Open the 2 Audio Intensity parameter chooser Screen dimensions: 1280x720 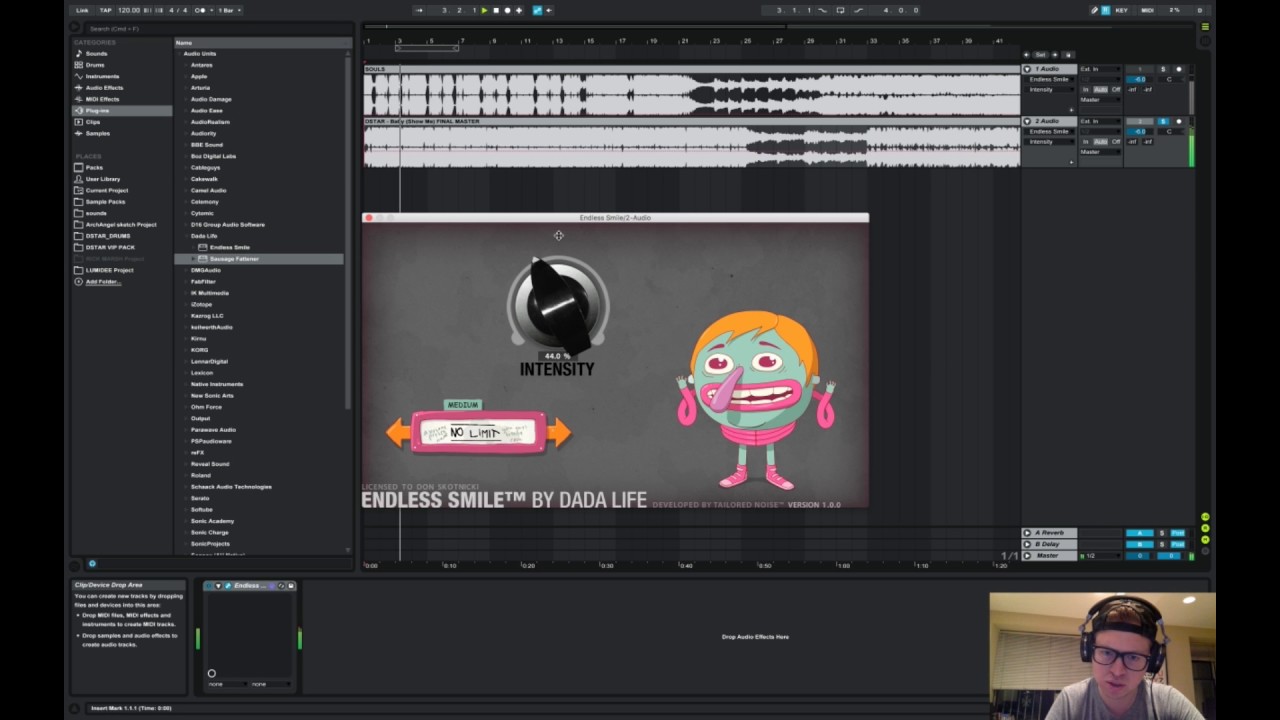coord(1051,142)
